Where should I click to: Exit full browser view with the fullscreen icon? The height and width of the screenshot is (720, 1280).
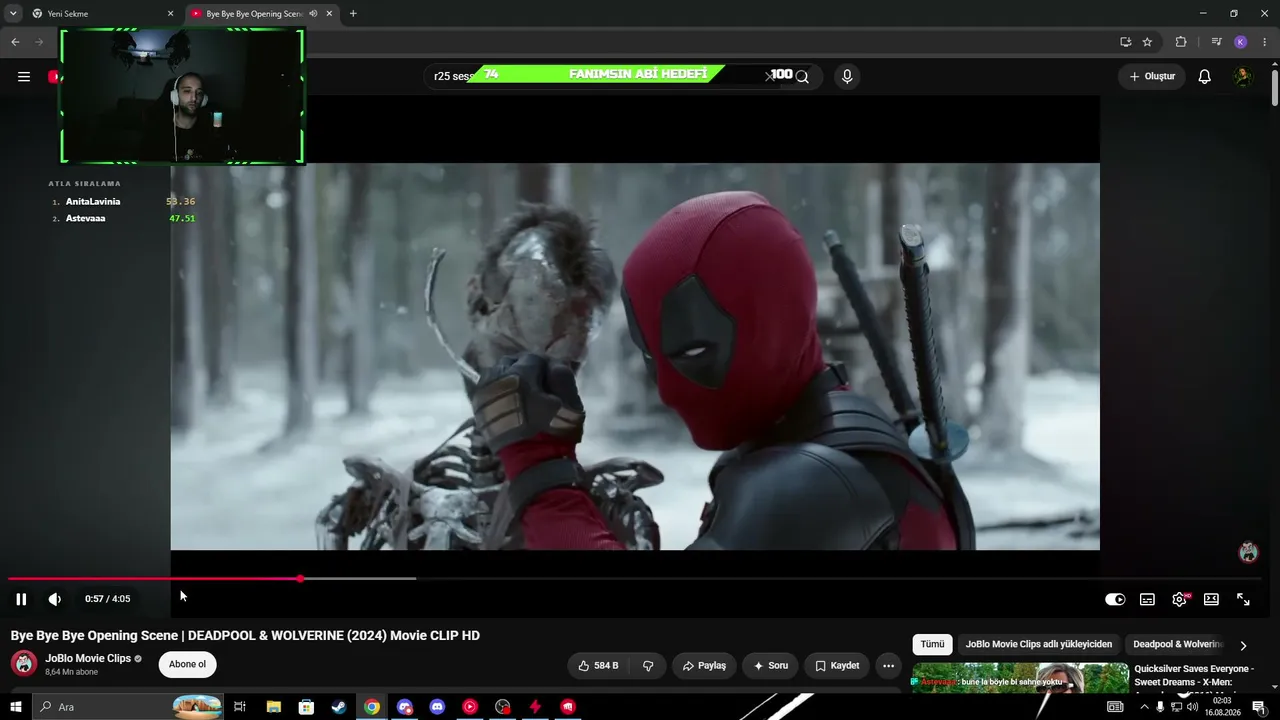pyautogui.click(x=1243, y=599)
